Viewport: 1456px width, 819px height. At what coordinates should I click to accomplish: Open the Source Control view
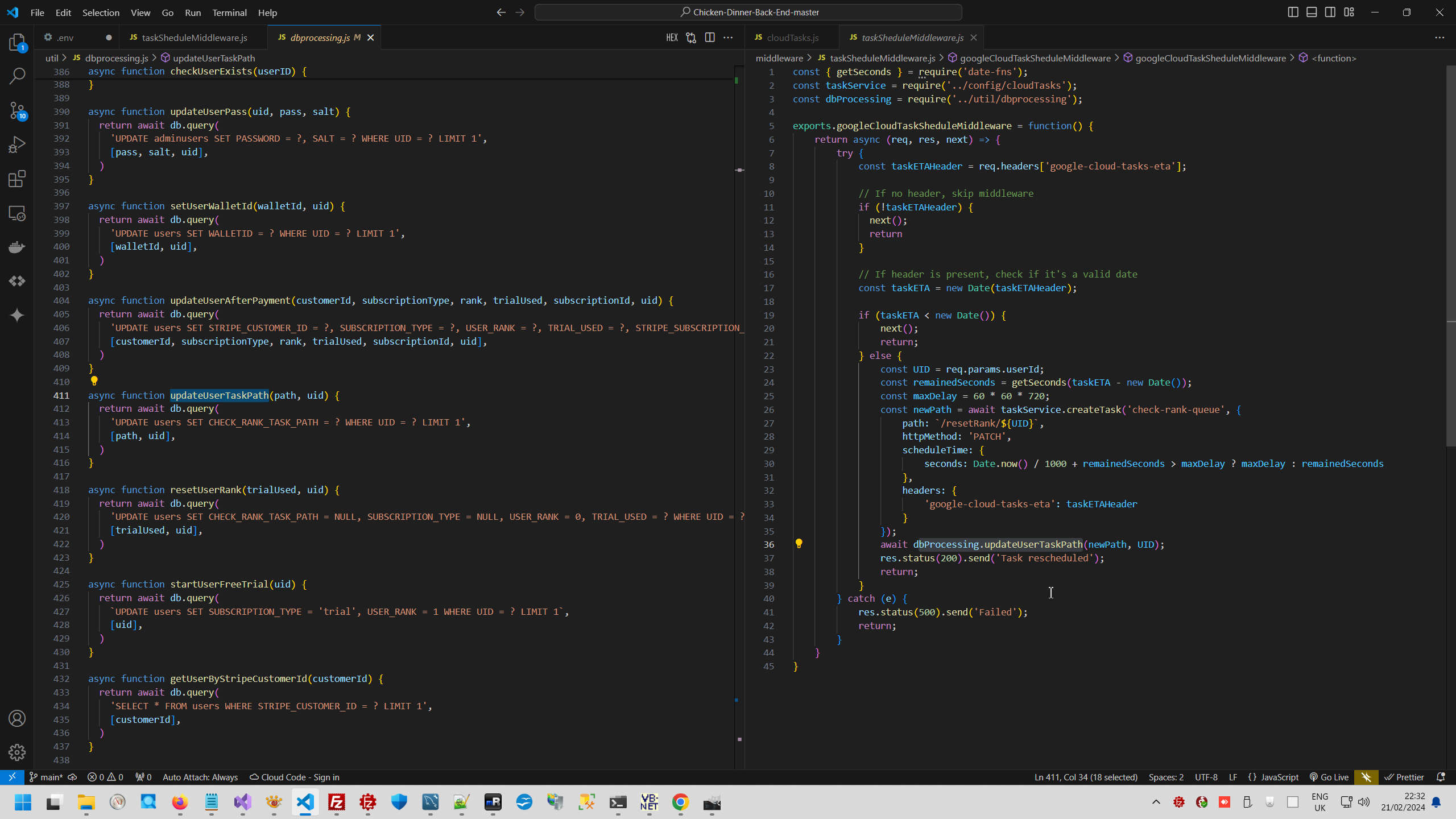[17, 110]
